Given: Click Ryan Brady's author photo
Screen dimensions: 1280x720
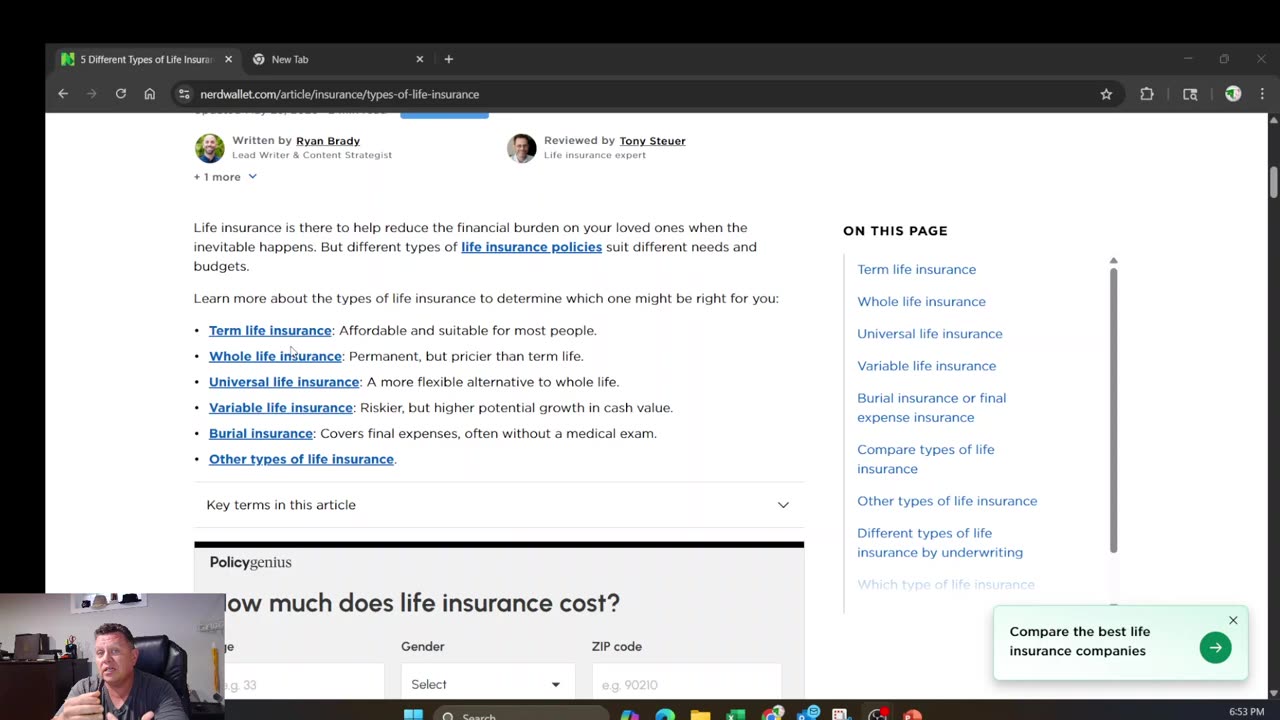Looking at the screenshot, I should coord(210,148).
